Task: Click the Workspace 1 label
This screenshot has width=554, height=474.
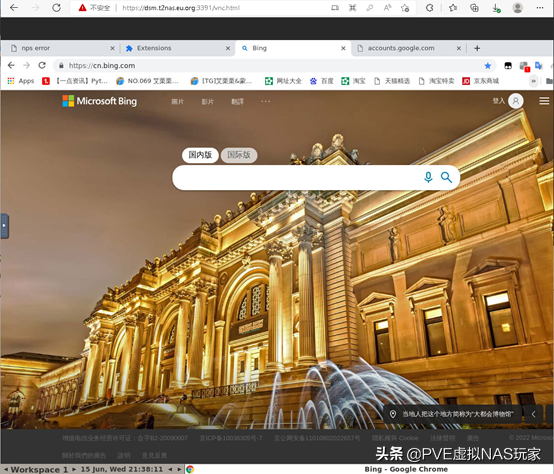Action: click(x=39, y=469)
